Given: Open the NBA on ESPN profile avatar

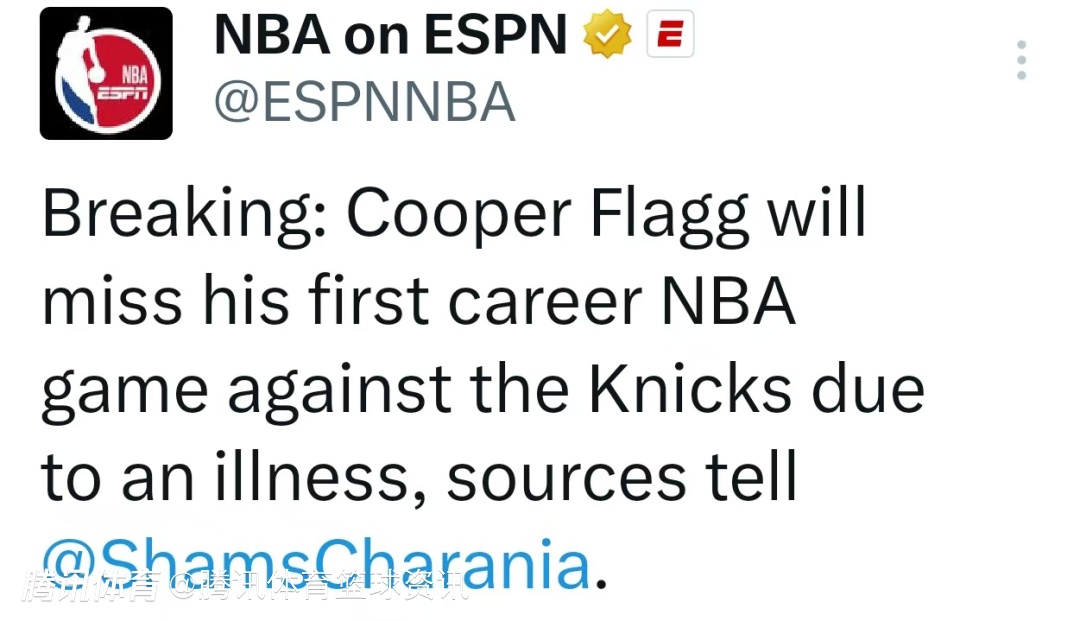Looking at the screenshot, I should (x=106, y=73).
